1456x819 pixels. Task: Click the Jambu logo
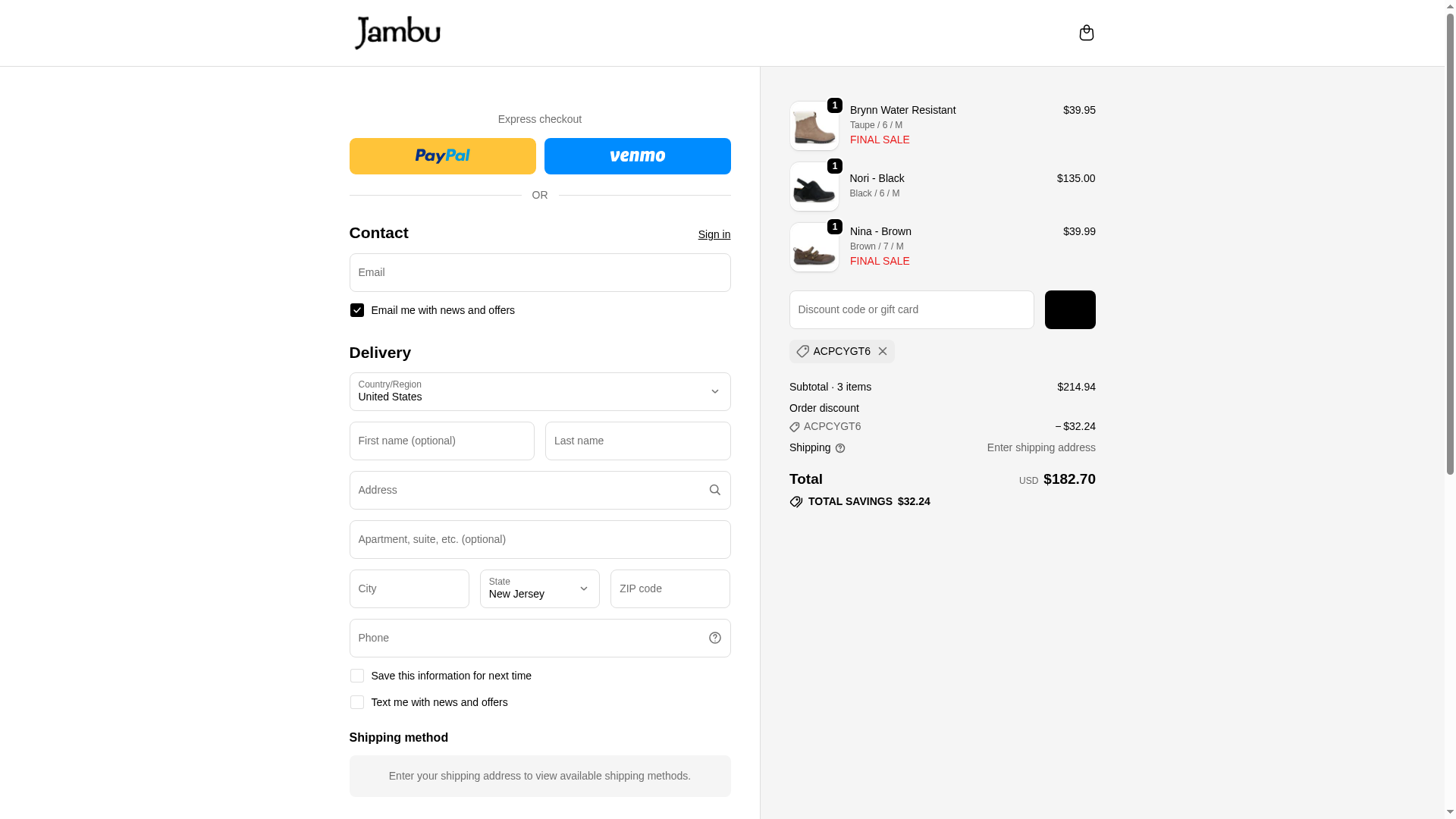pyautogui.click(x=397, y=33)
